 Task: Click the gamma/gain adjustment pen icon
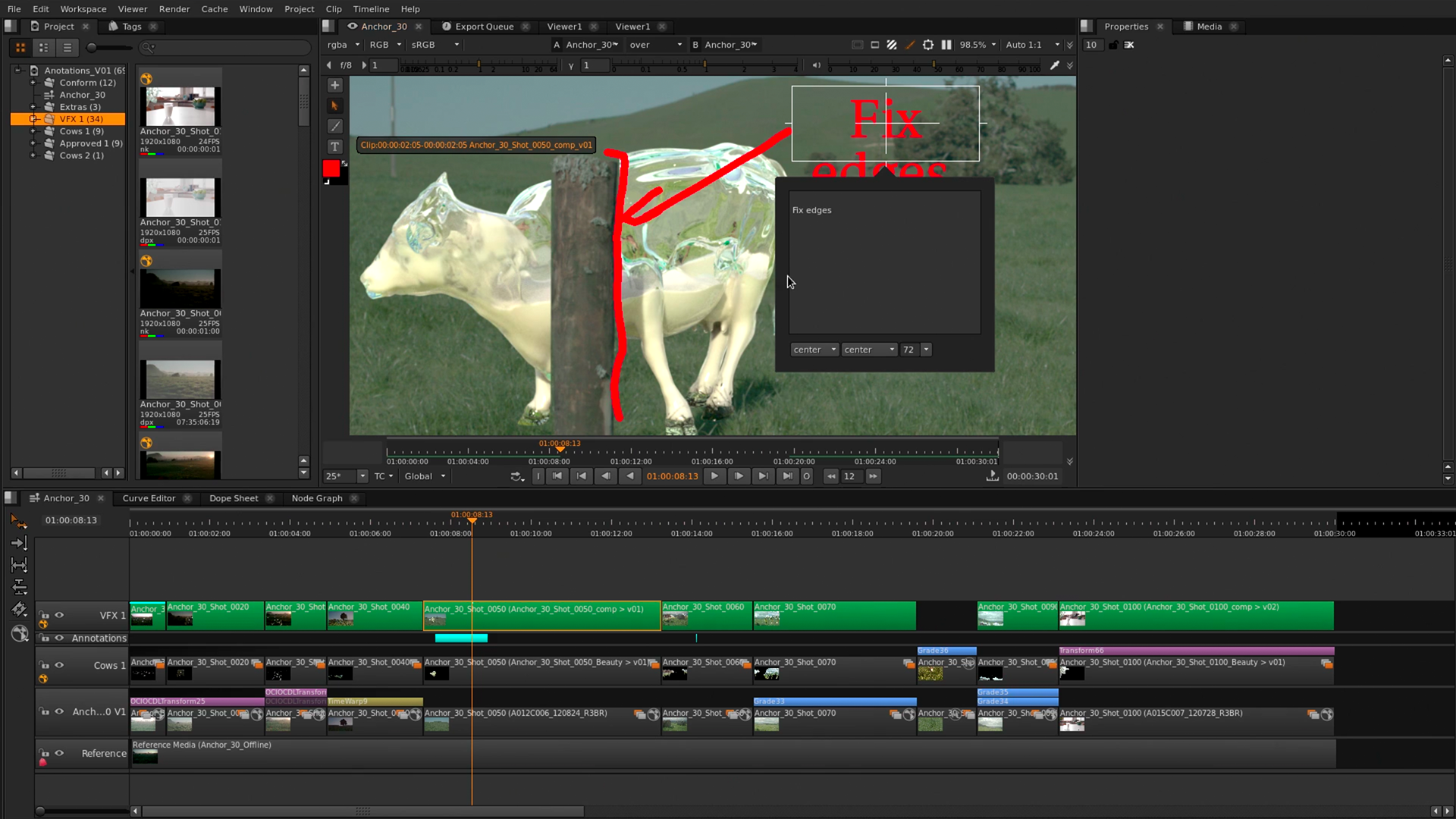pos(911,45)
